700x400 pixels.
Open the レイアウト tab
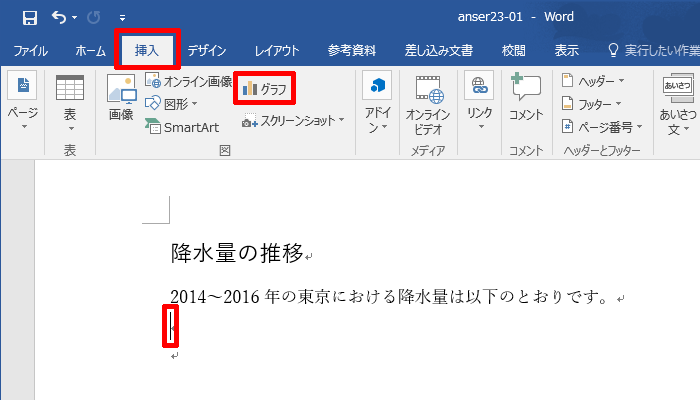tap(277, 50)
